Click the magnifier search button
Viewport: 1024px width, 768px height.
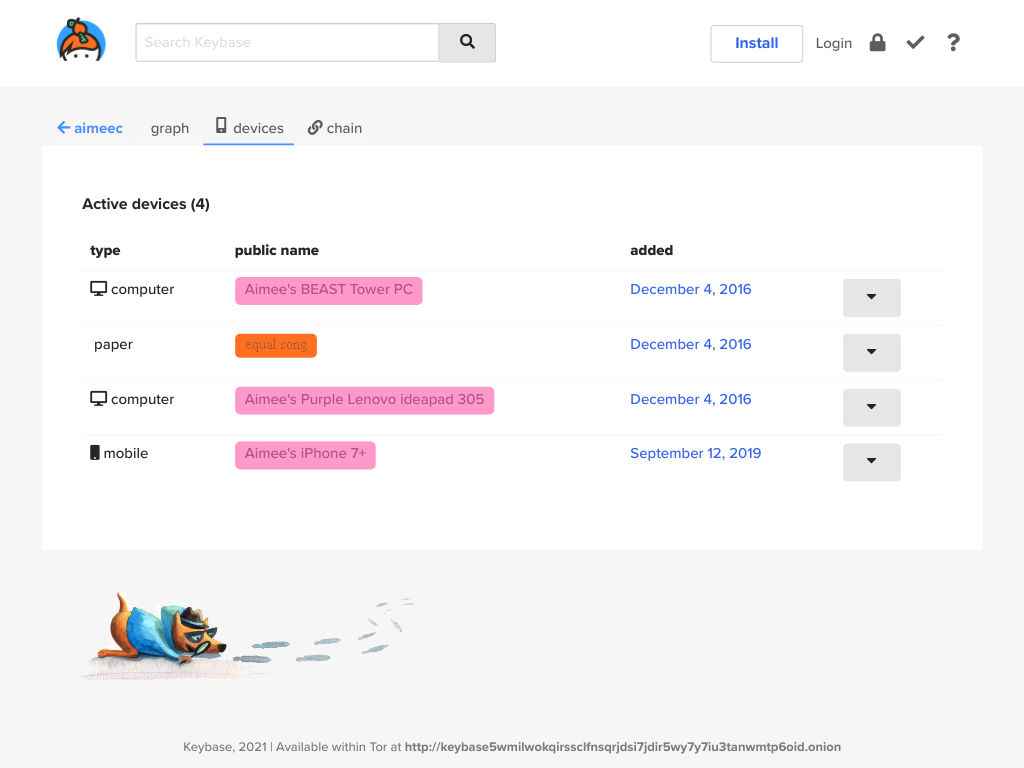coord(467,42)
